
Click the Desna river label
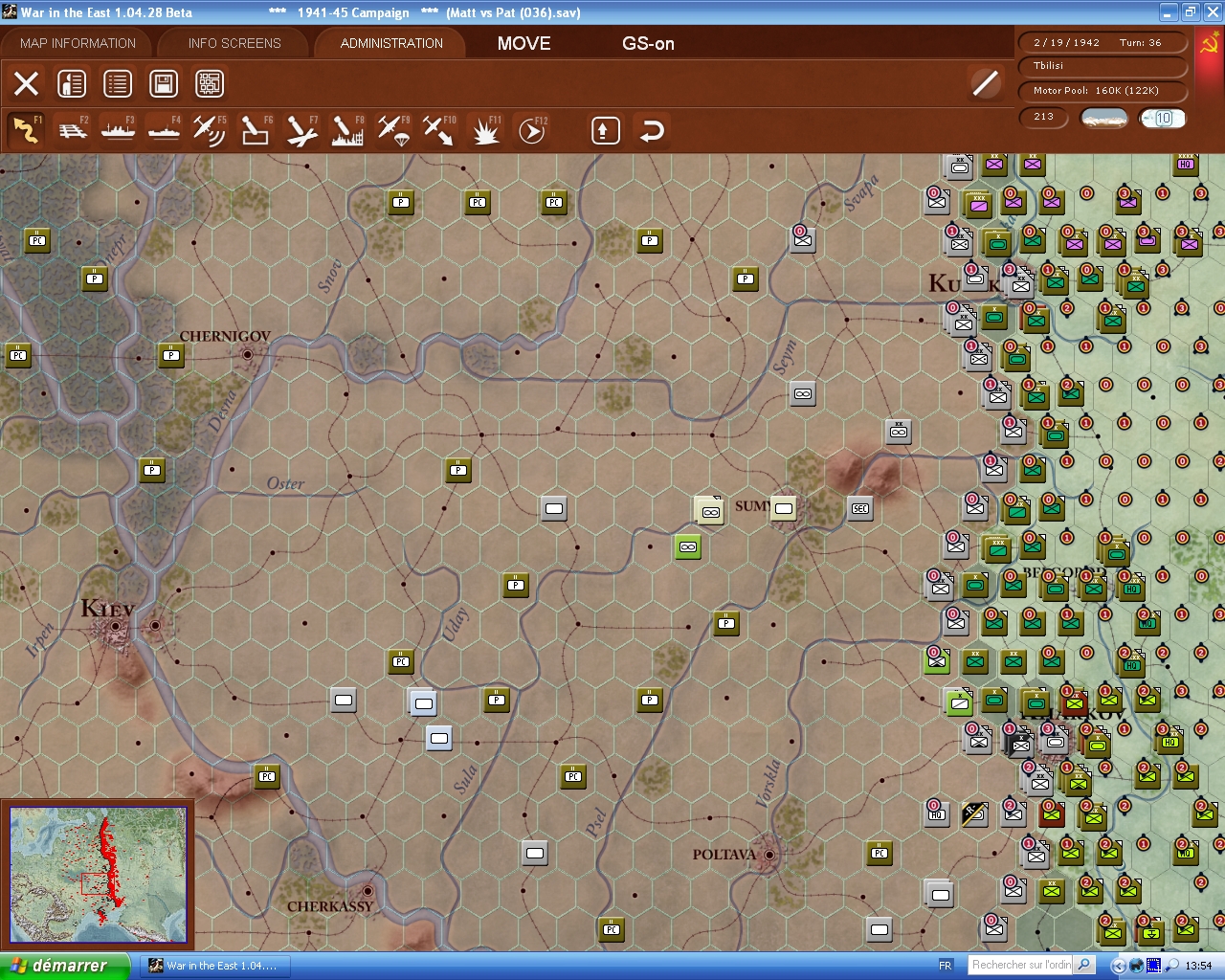[x=220, y=410]
